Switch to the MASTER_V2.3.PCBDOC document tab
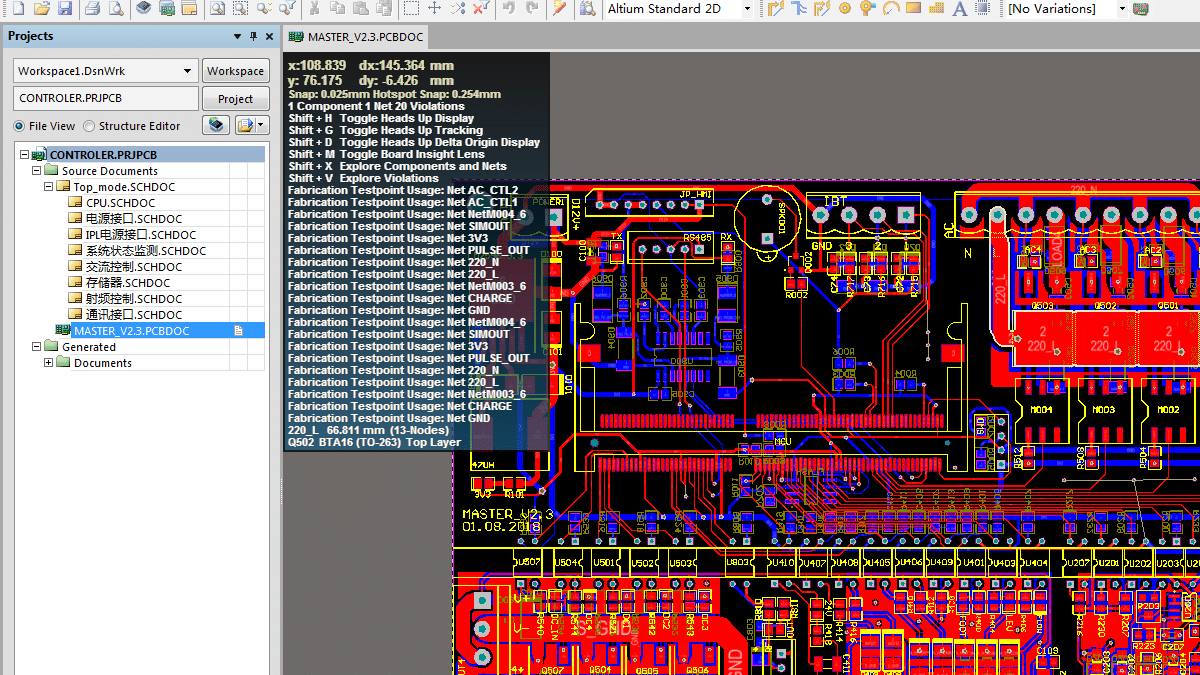Viewport: 1200px width, 675px height. [358, 37]
